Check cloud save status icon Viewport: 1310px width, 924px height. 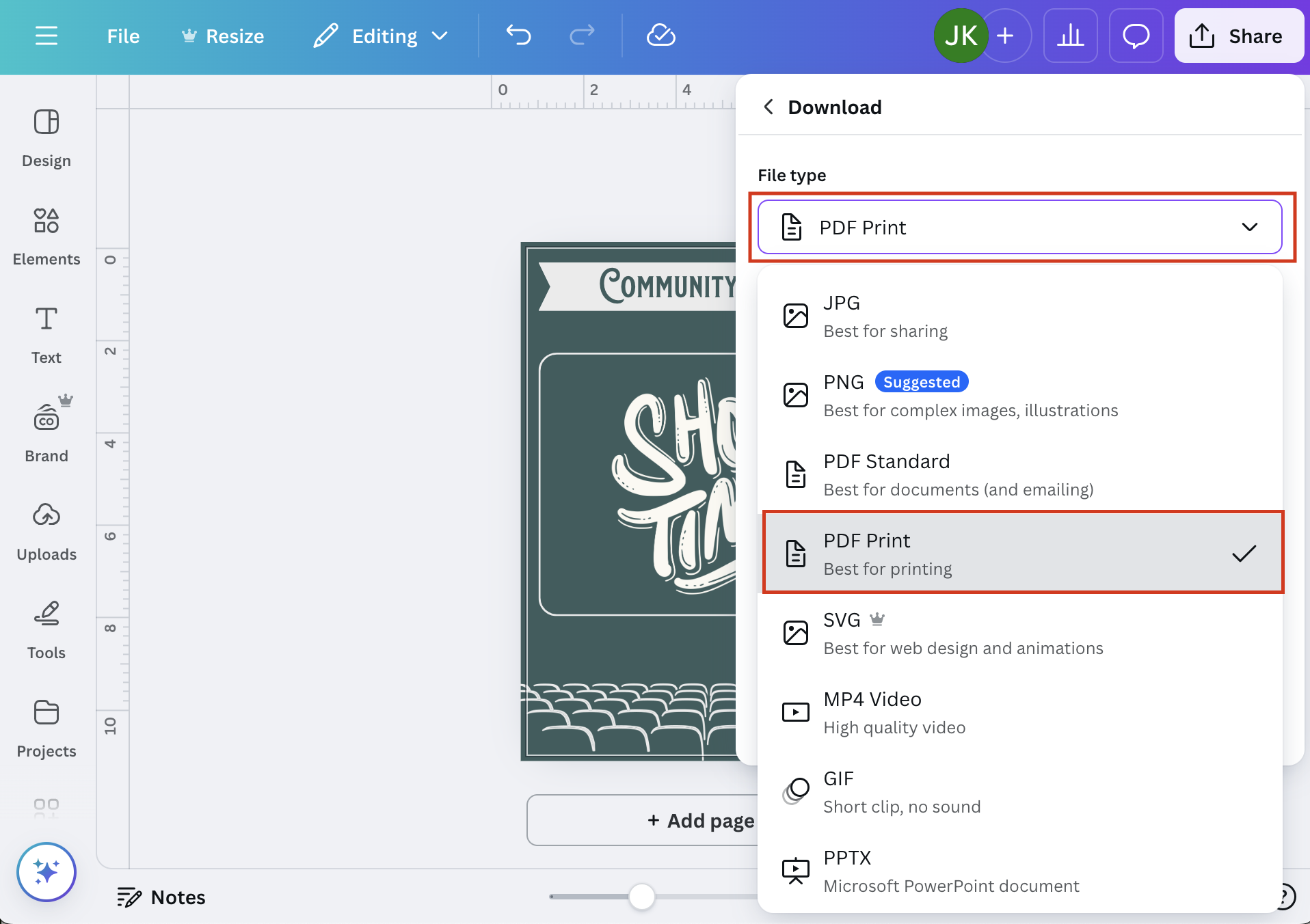click(x=661, y=36)
